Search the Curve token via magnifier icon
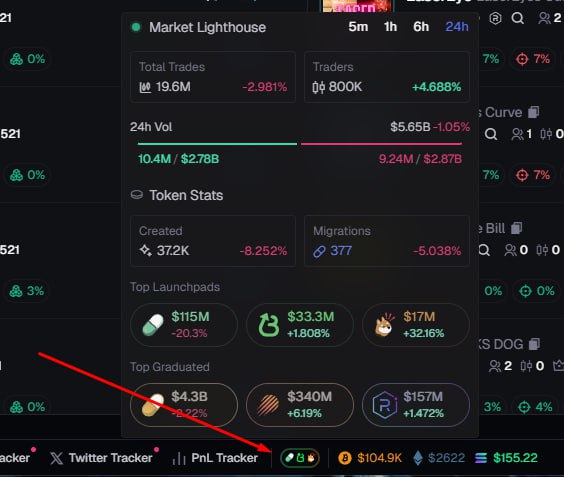 pyautogui.click(x=491, y=134)
